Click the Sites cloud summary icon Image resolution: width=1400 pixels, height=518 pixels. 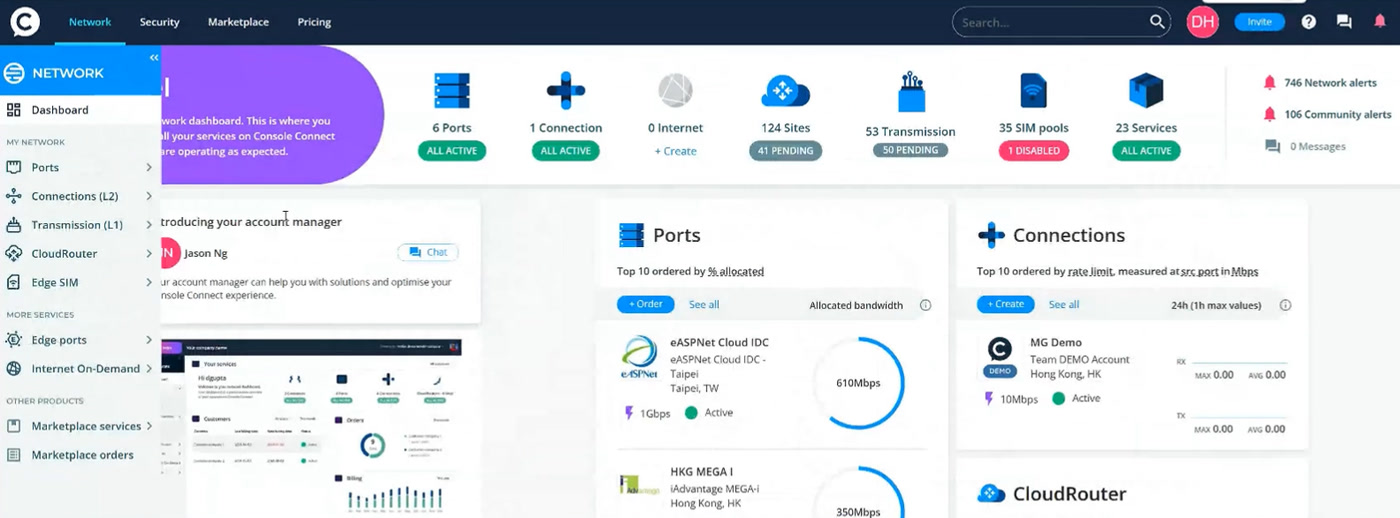pyautogui.click(x=785, y=91)
